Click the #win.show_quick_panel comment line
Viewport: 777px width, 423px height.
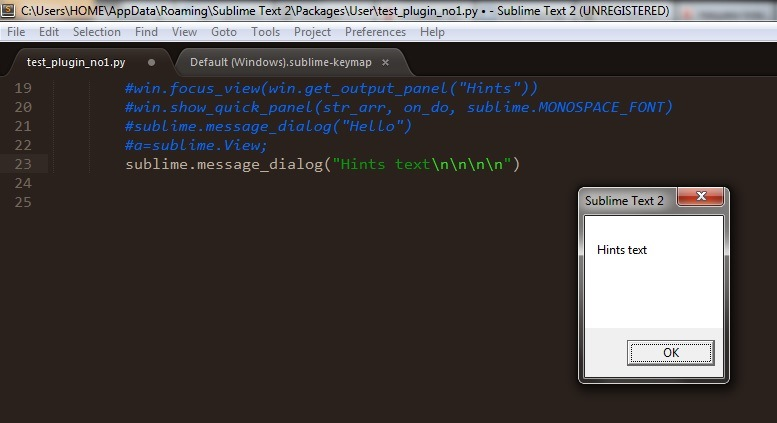pyautogui.click(x=399, y=107)
